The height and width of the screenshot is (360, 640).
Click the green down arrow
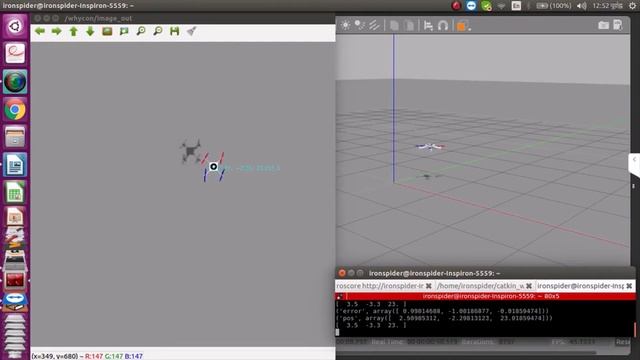pyautogui.click(x=90, y=31)
